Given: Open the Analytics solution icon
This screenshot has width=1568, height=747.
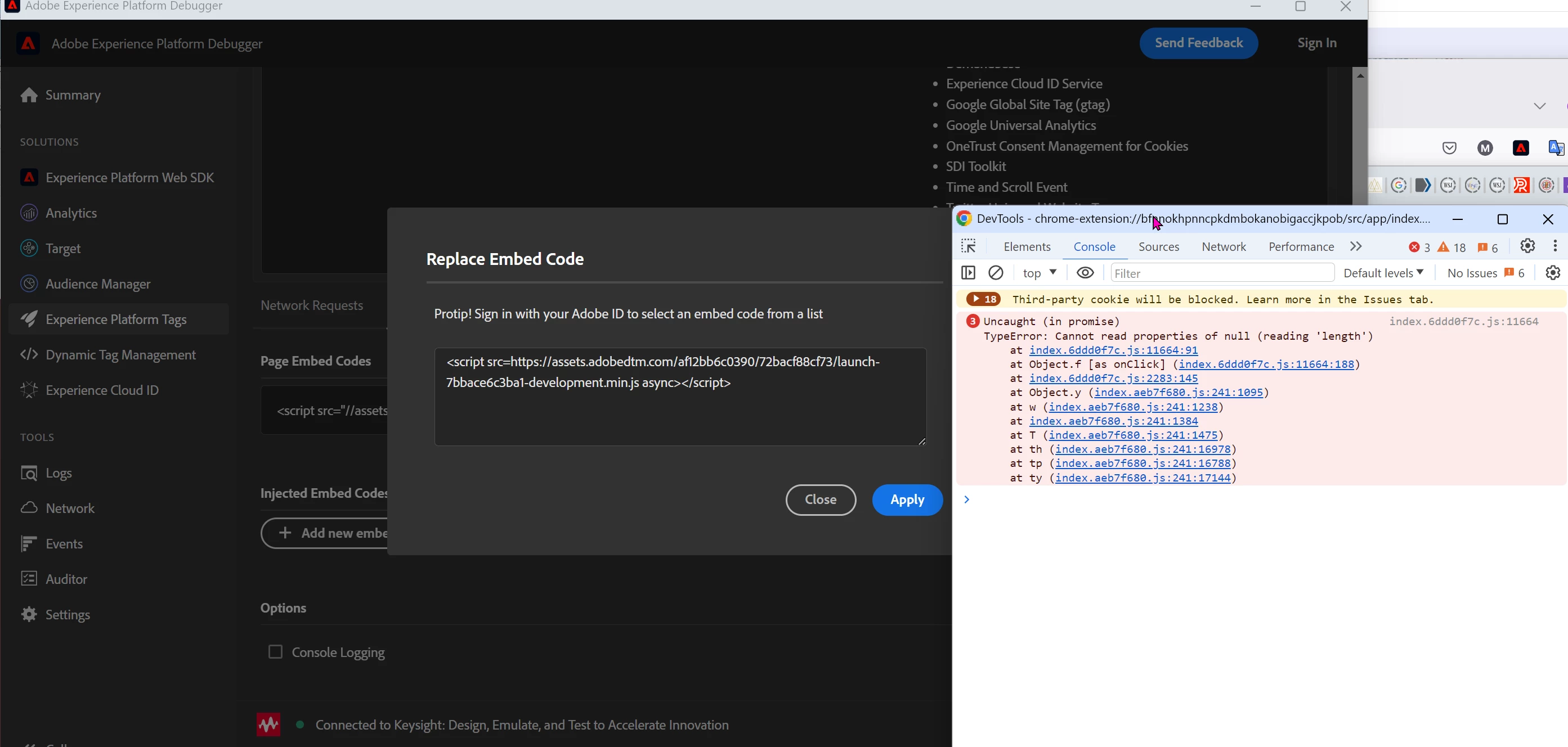Looking at the screenshot, I should point(29,213).
